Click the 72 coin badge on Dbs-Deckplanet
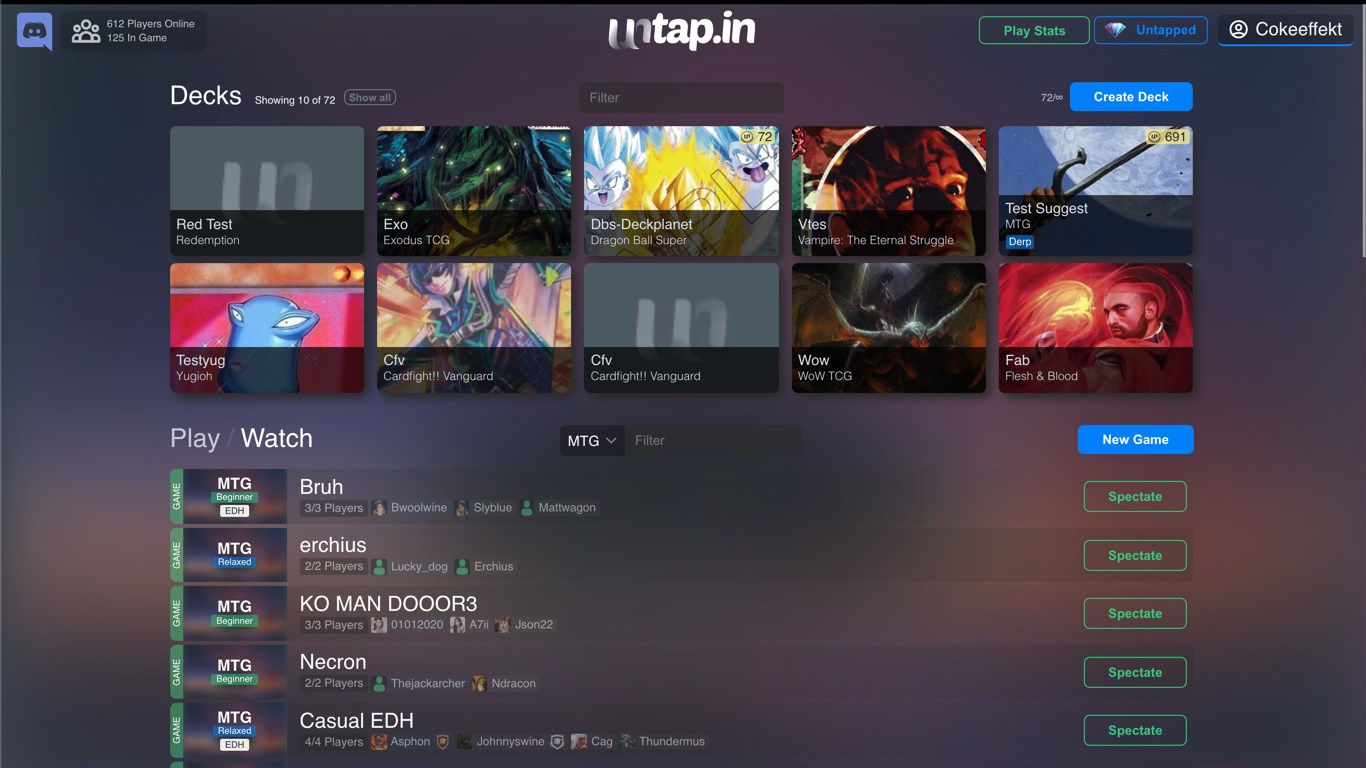 click(x=756, y=136)
